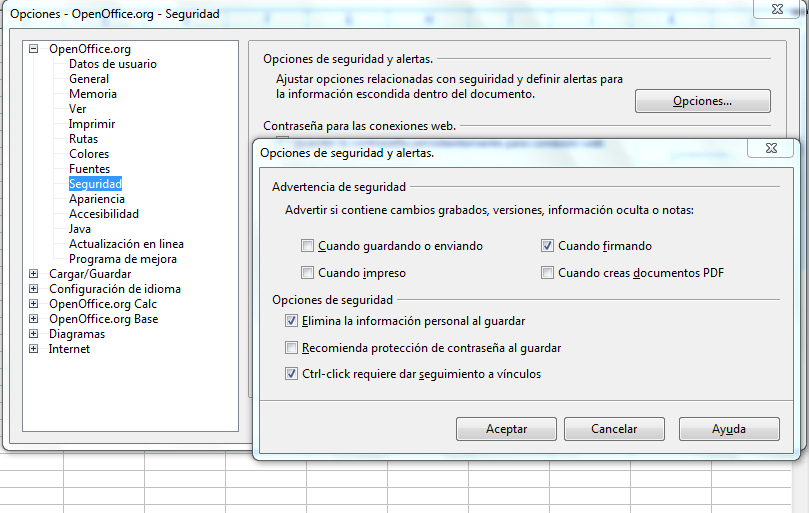Collapse the OpenOffice.org tree node
Viewport: 809px width, 513px height.
tap(34, 49)
